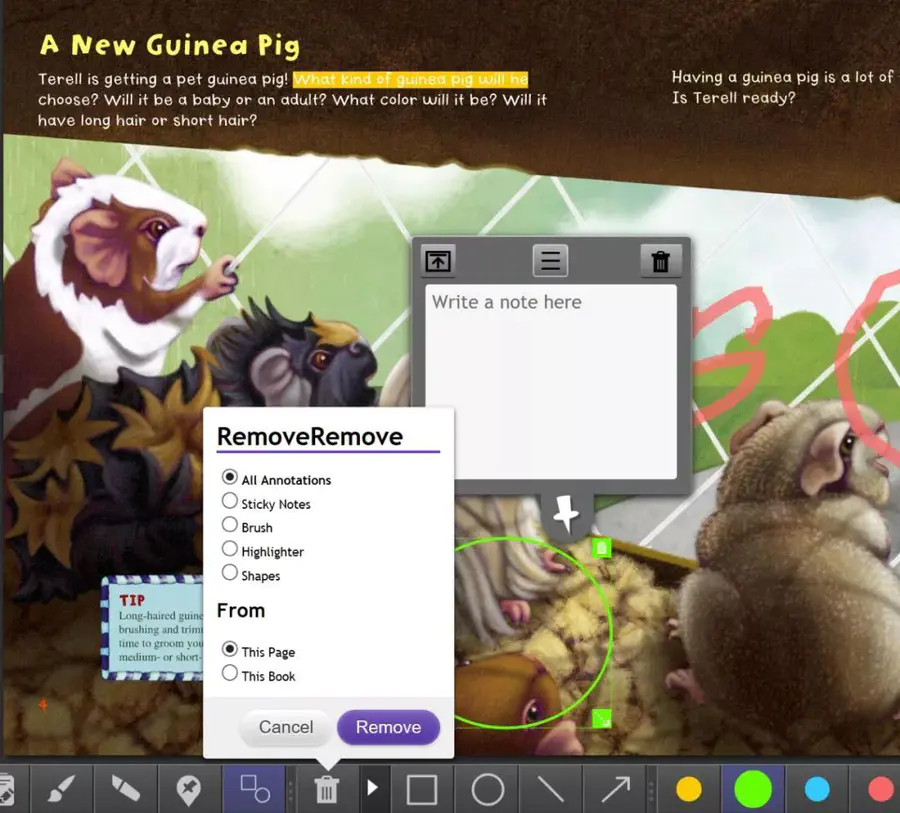Select the Highlighter radio option

pyautogui.click(x=230, y=549)
